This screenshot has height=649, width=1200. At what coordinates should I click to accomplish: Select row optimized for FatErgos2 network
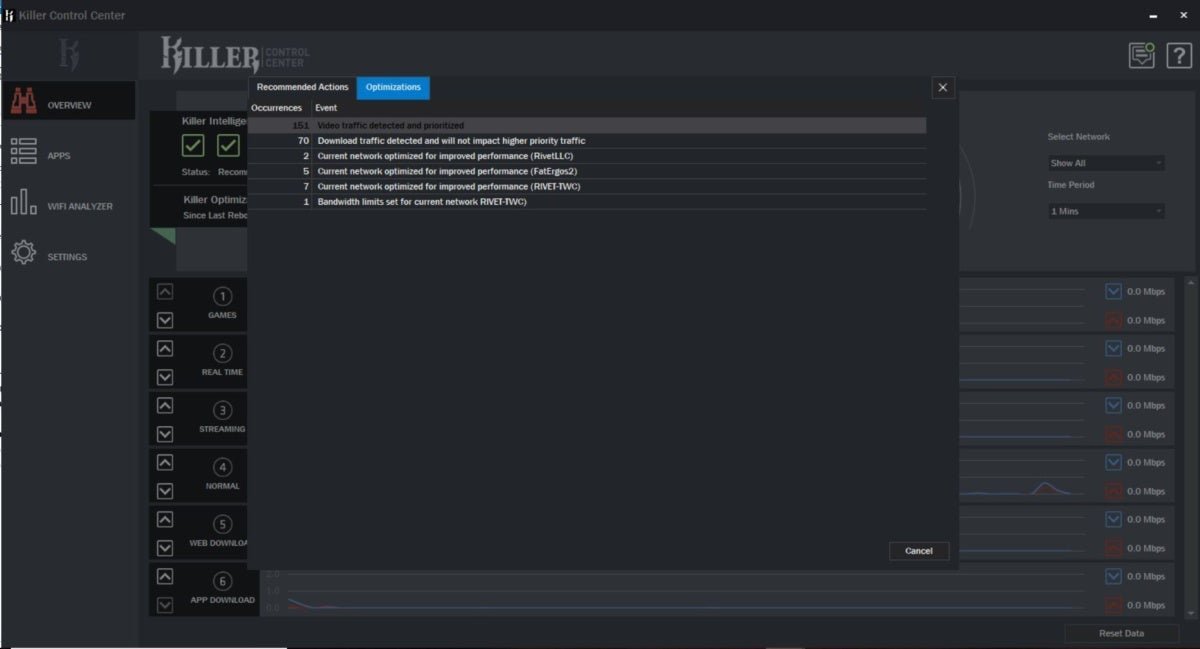[587, 171]
